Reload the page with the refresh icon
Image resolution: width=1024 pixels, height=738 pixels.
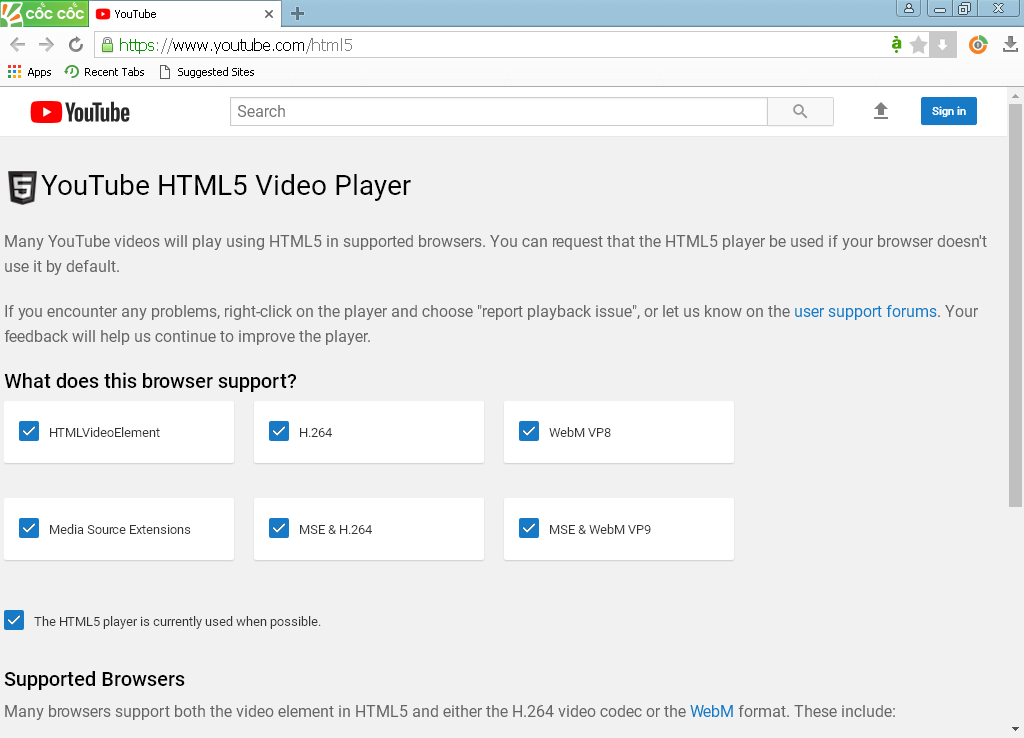pos(76,45)
